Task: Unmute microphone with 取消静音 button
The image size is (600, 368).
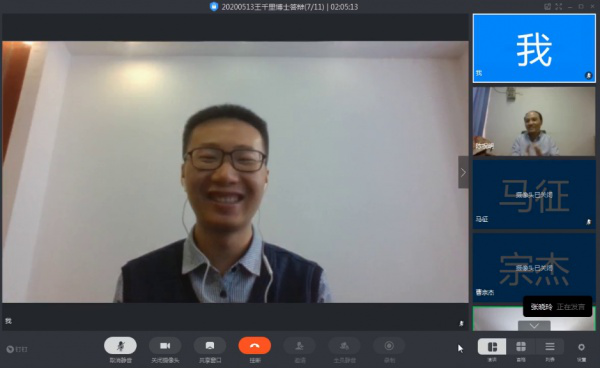Action: (120, 346)
